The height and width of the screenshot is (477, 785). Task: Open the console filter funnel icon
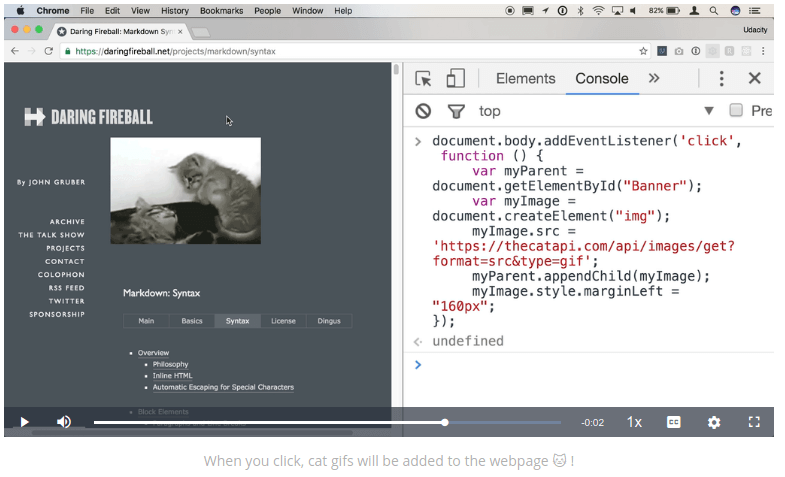click(456, 111)
